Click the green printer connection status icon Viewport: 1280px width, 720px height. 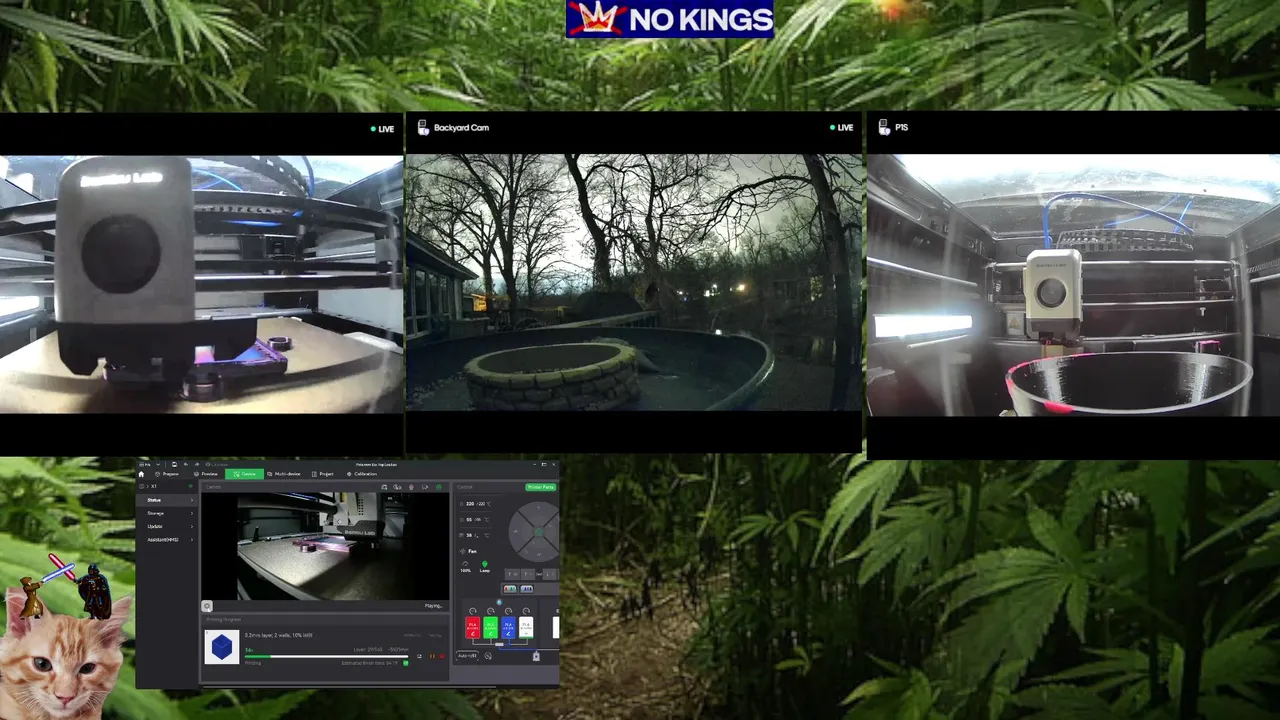191,486
